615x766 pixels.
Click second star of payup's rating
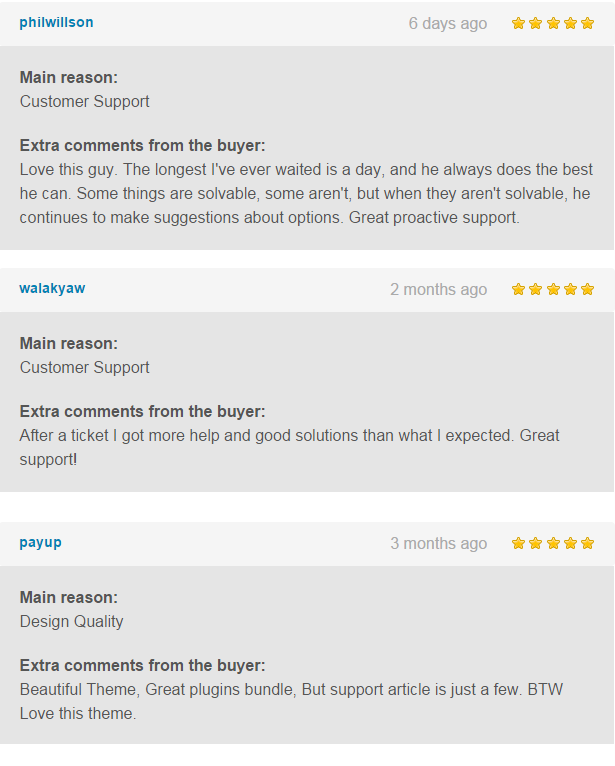(x=536, y=543)
